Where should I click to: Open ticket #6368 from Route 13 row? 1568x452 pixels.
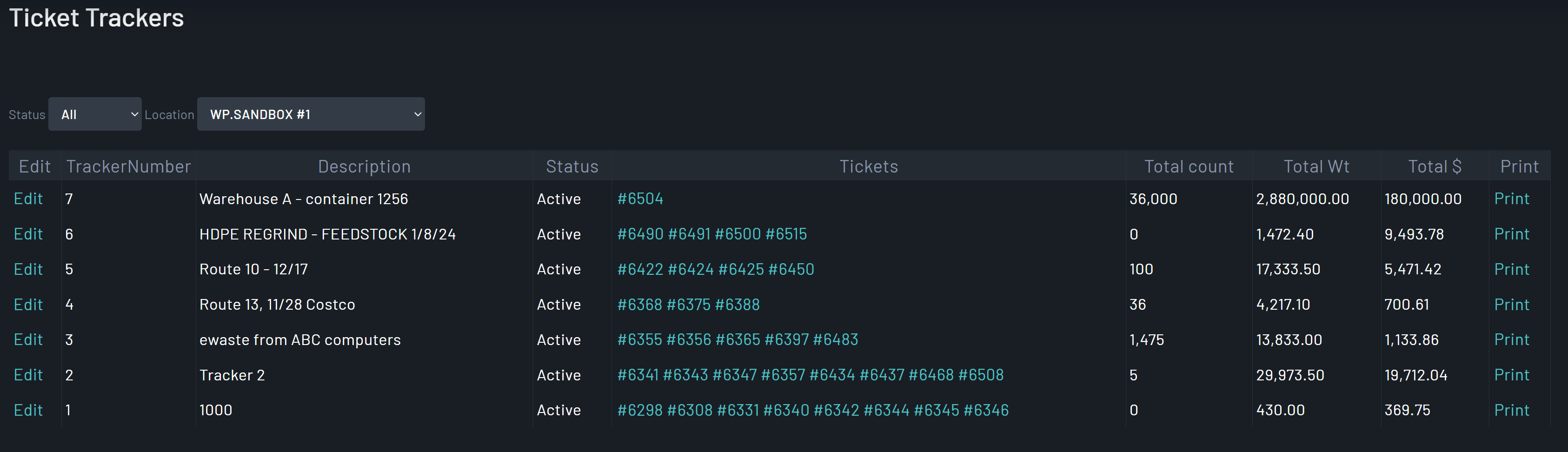(x=639, y=304)
